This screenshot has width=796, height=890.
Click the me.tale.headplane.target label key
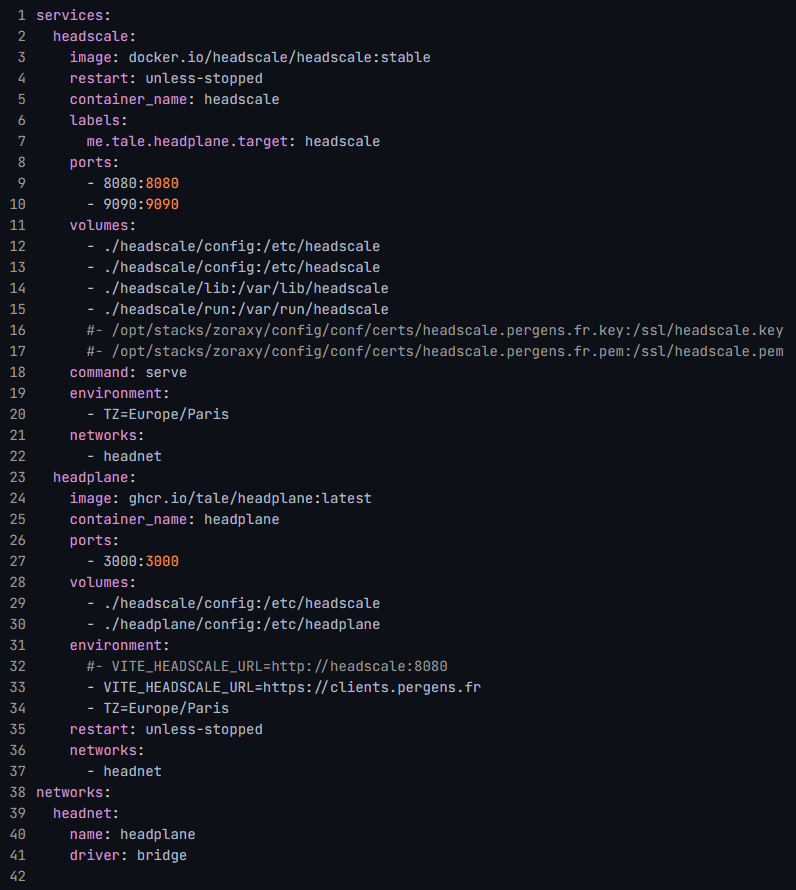tap(187, 141)
